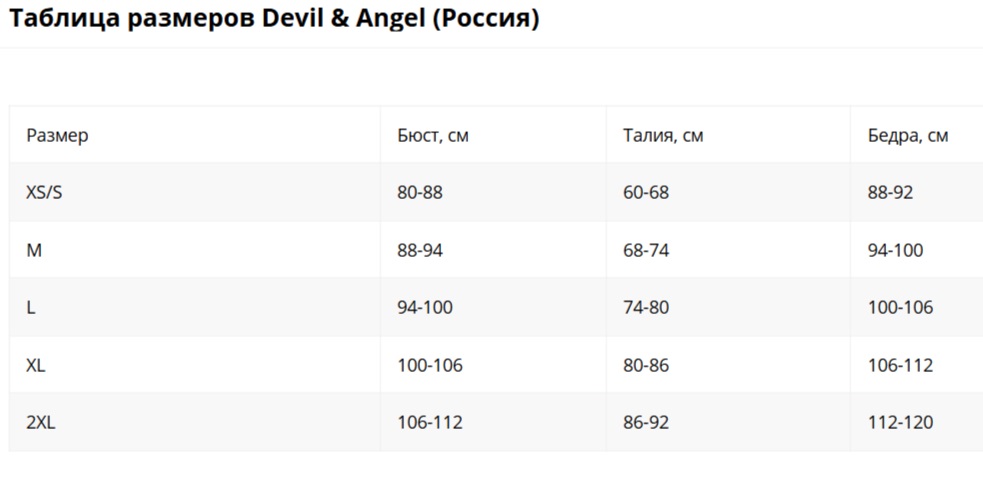The width and height of the screenshot is (983, 483).
Task: Select hips value 88-92
Action: [x=890, y=192]
